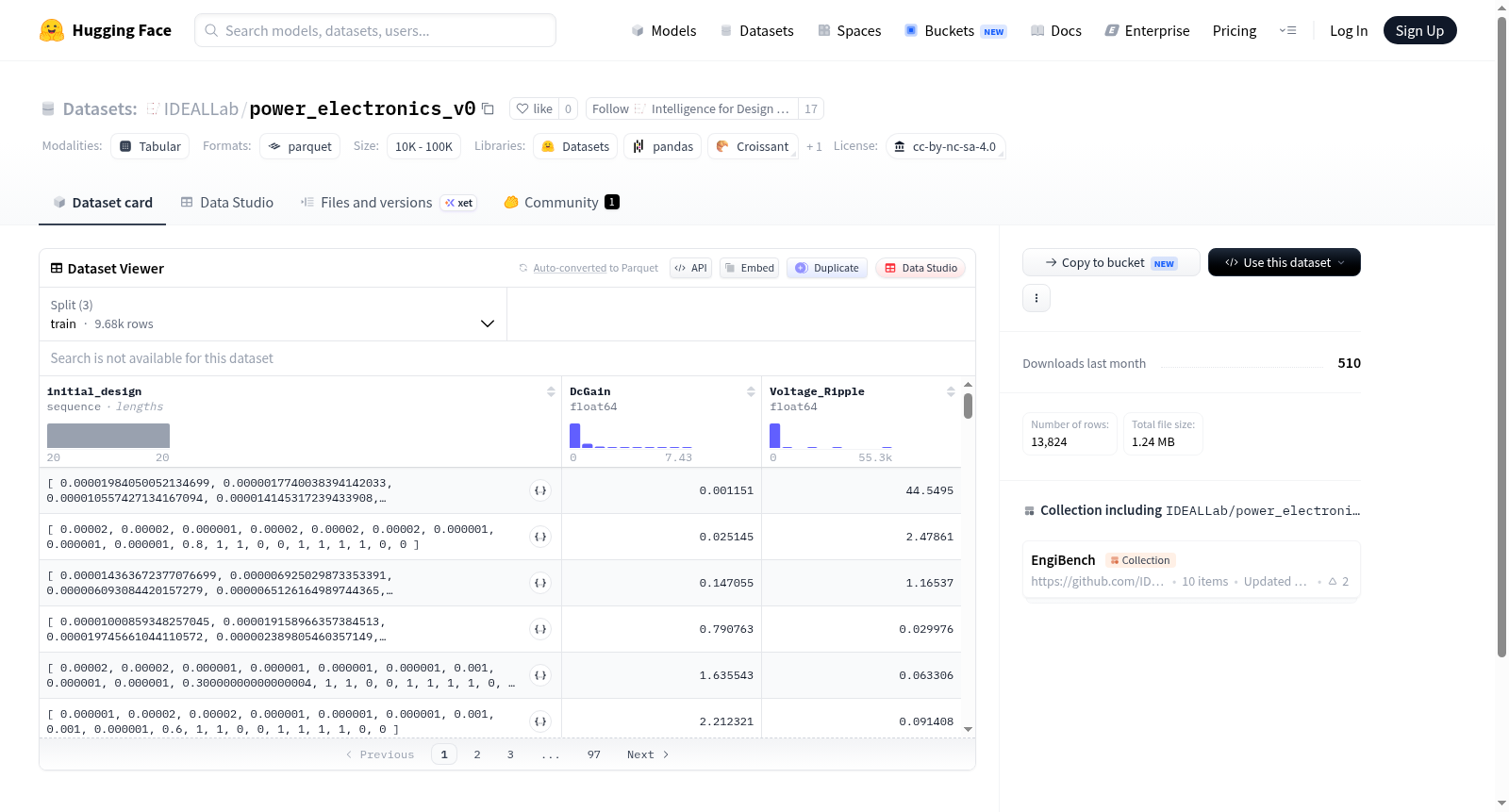Sort by the initial_design column arrows
This screenshot has height=812, width=1509.
[551, 391]
